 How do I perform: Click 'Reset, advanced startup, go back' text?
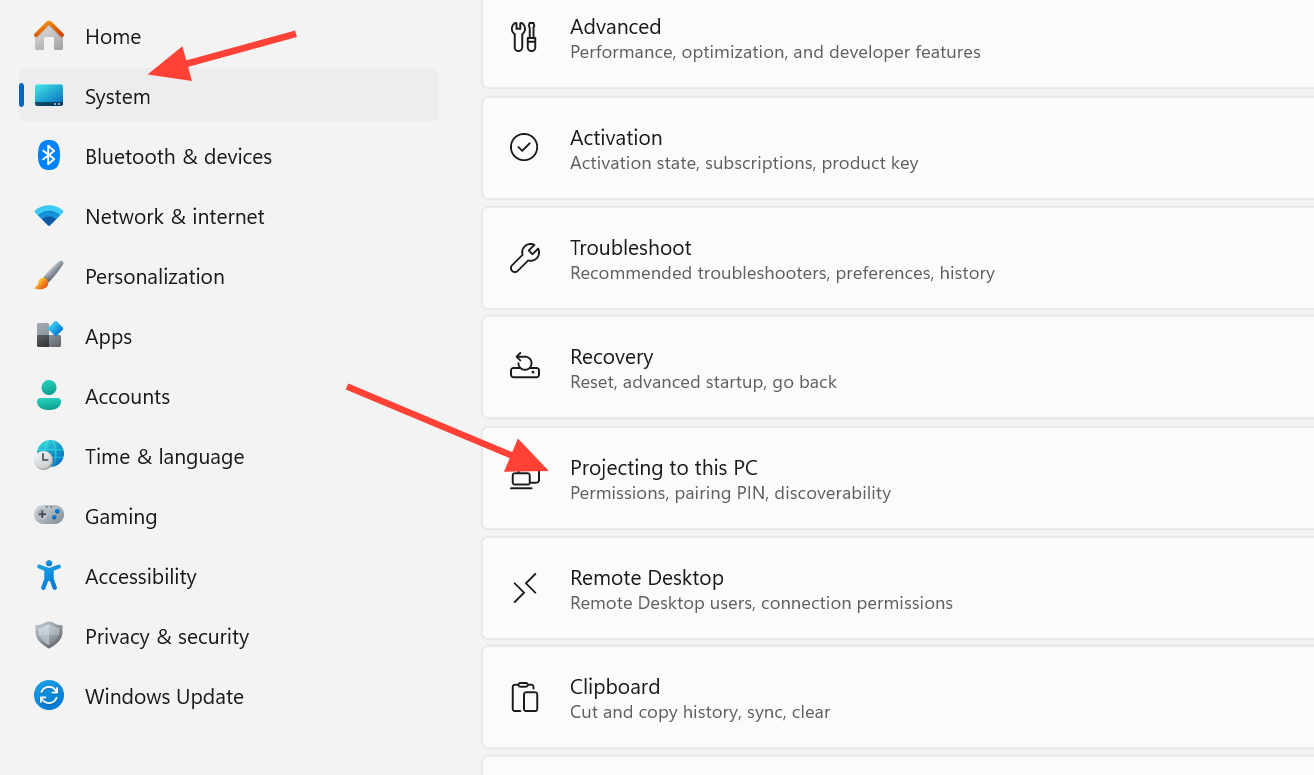click(x=703, y=382)
